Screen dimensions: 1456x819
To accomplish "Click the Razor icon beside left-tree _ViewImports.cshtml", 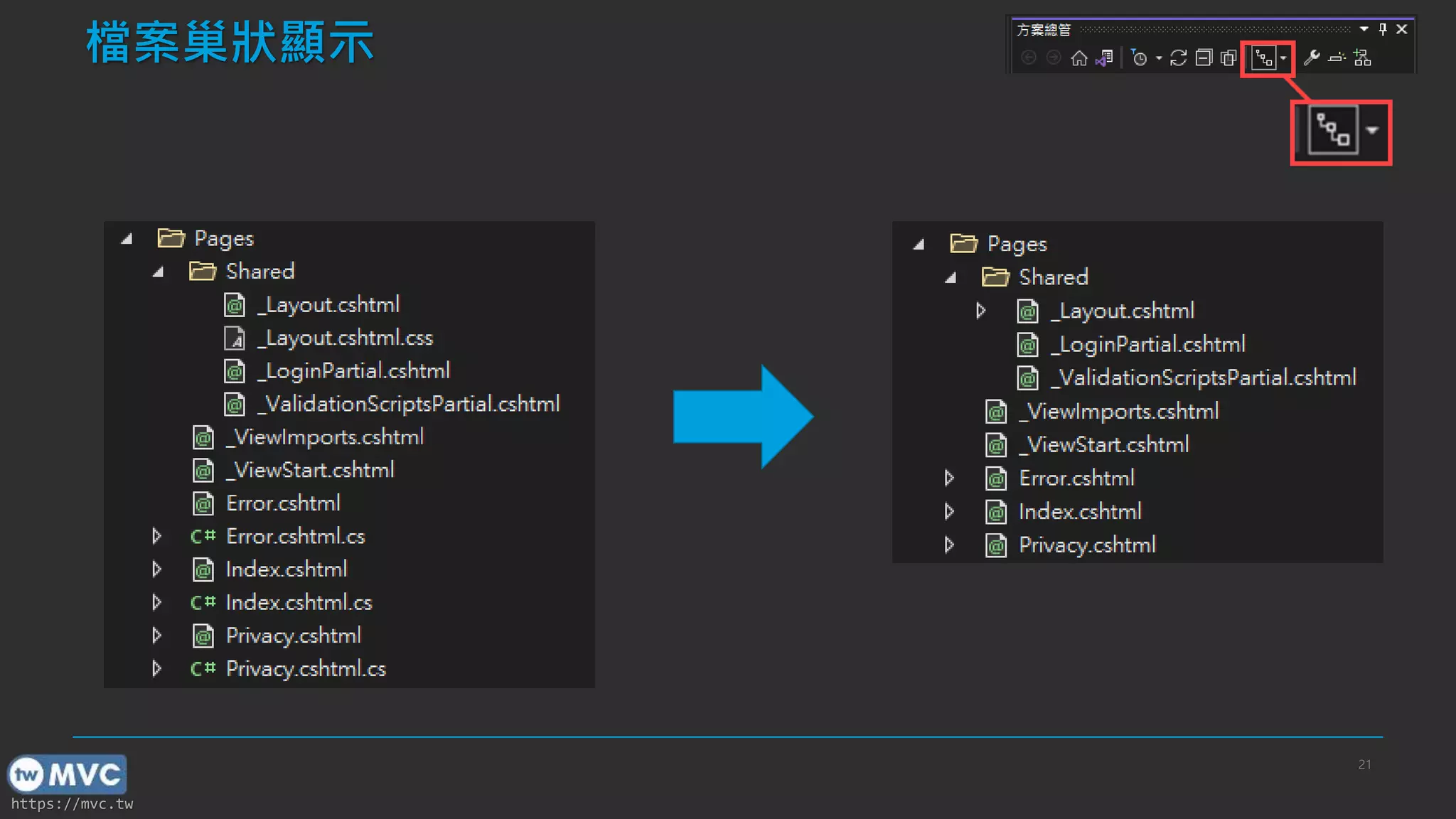I will [x=203, y=437].
